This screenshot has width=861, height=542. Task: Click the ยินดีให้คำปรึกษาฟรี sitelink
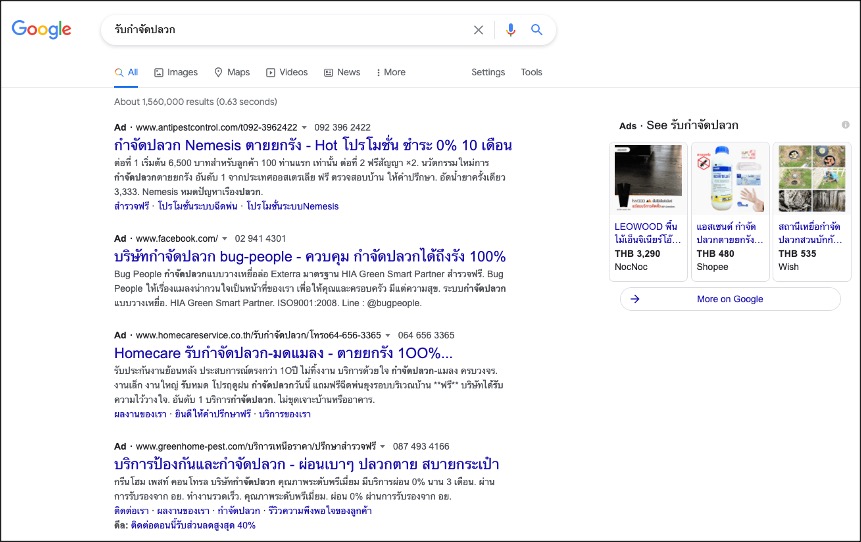[213, 414]
